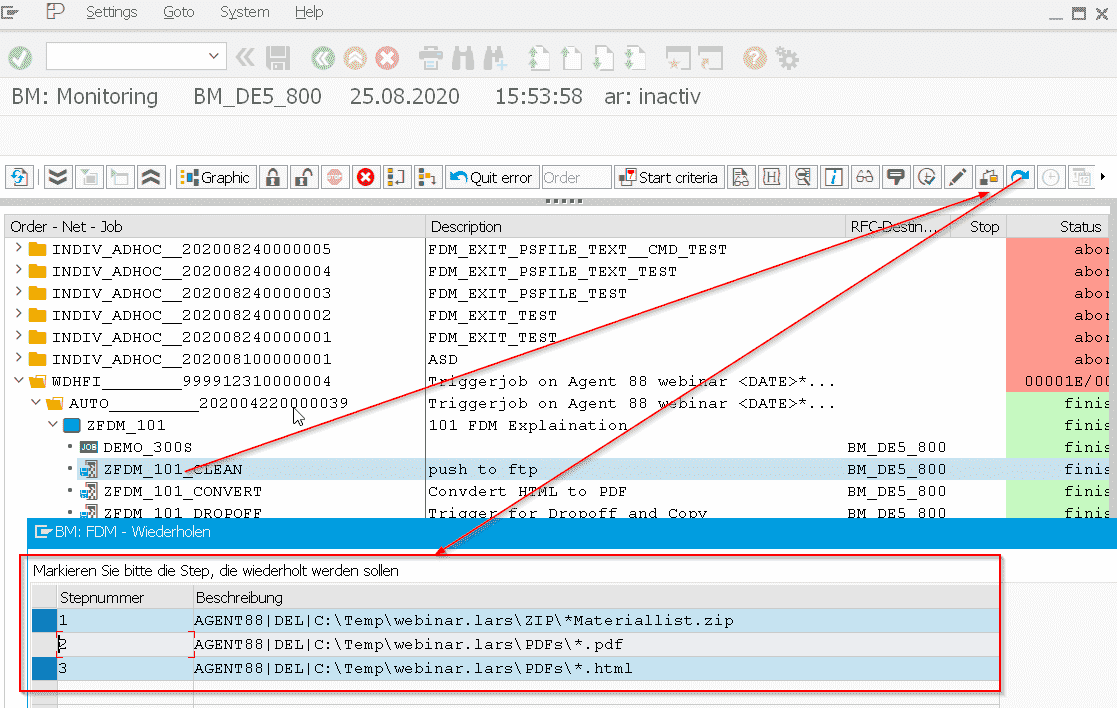Expand INDIV_ADHOC__202008240000005 node

(x=18, y=249)
